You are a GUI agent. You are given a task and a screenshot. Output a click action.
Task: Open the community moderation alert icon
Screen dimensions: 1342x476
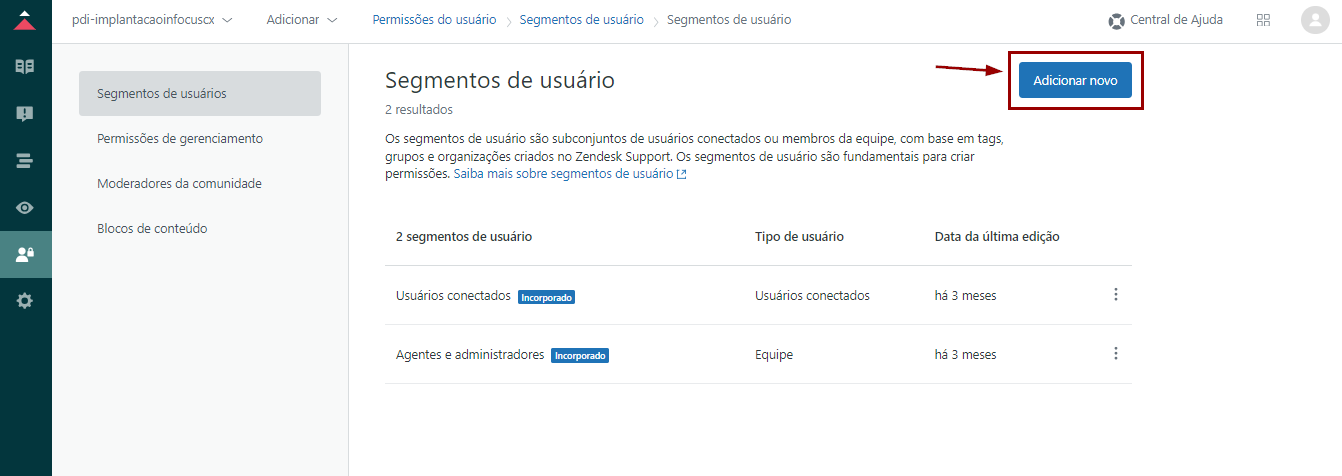tap(25, 114)
